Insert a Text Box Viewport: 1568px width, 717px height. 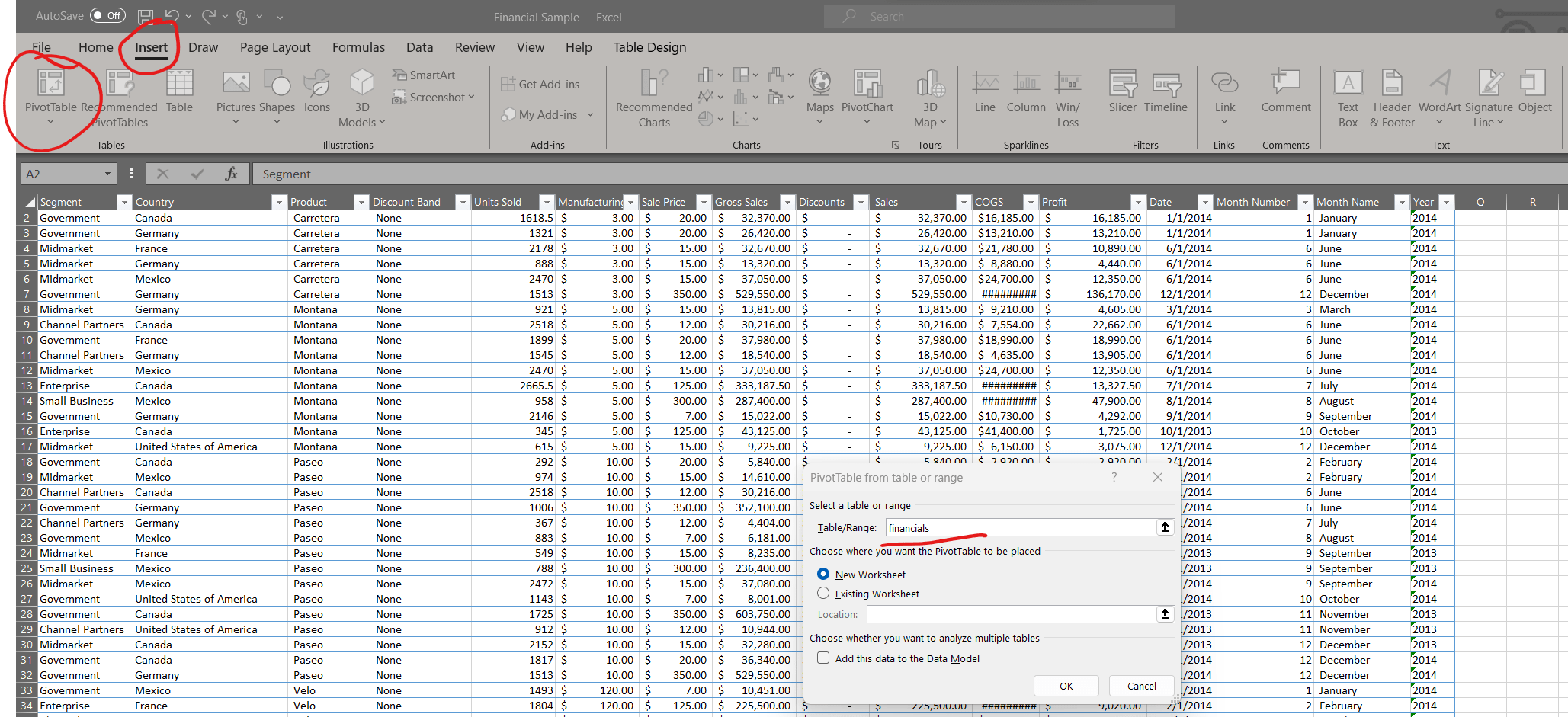point(1348,98)
